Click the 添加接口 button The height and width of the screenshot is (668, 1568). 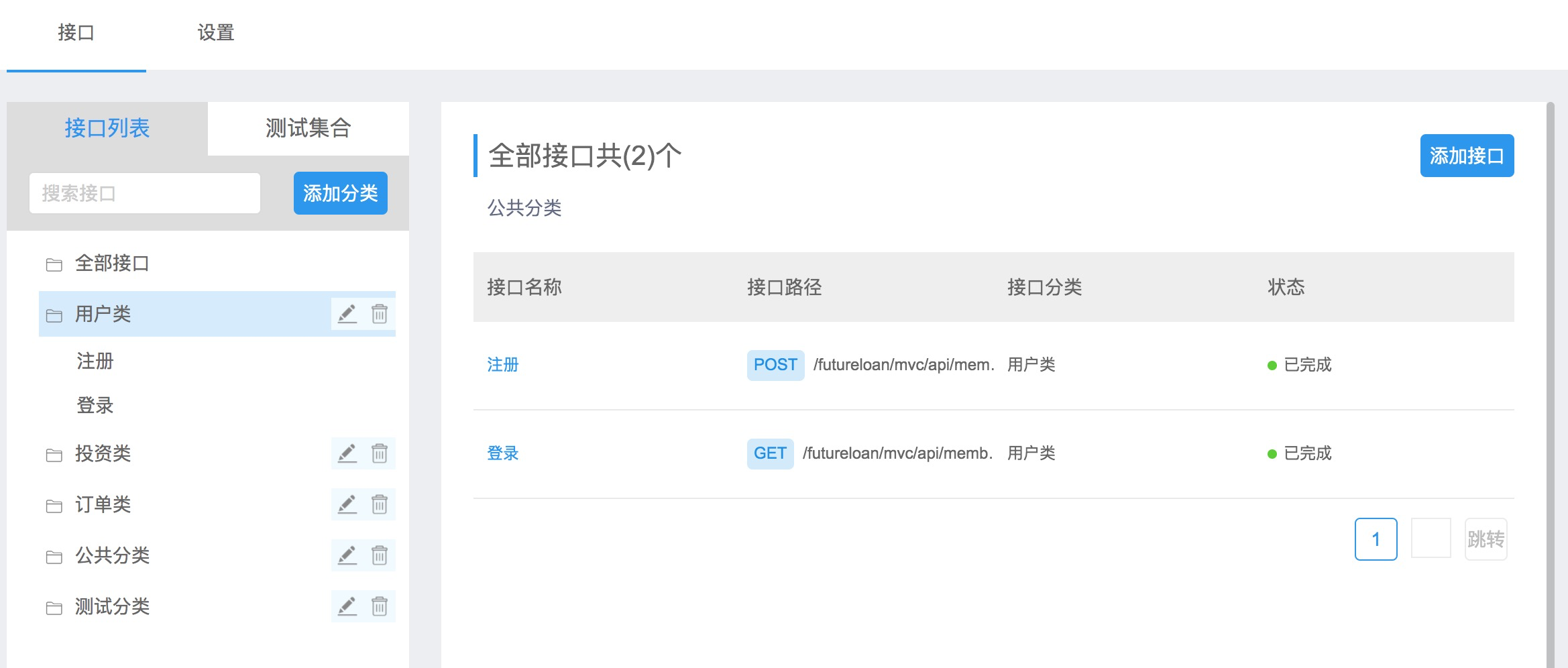(1466, 155)
